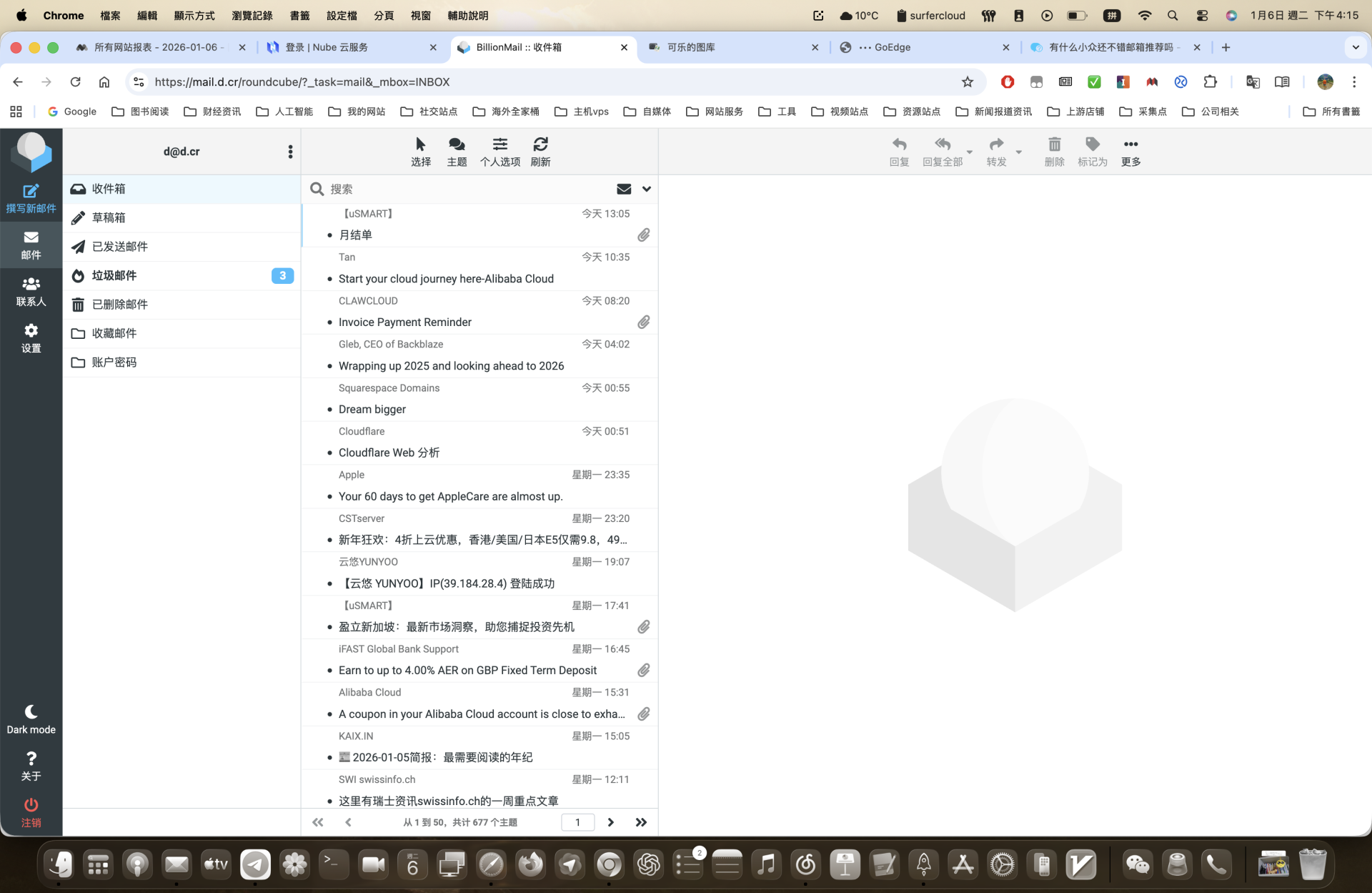Open the Google bookmark
The width and height of the screenshot is (1372, 893).
[x=71, y=112]
